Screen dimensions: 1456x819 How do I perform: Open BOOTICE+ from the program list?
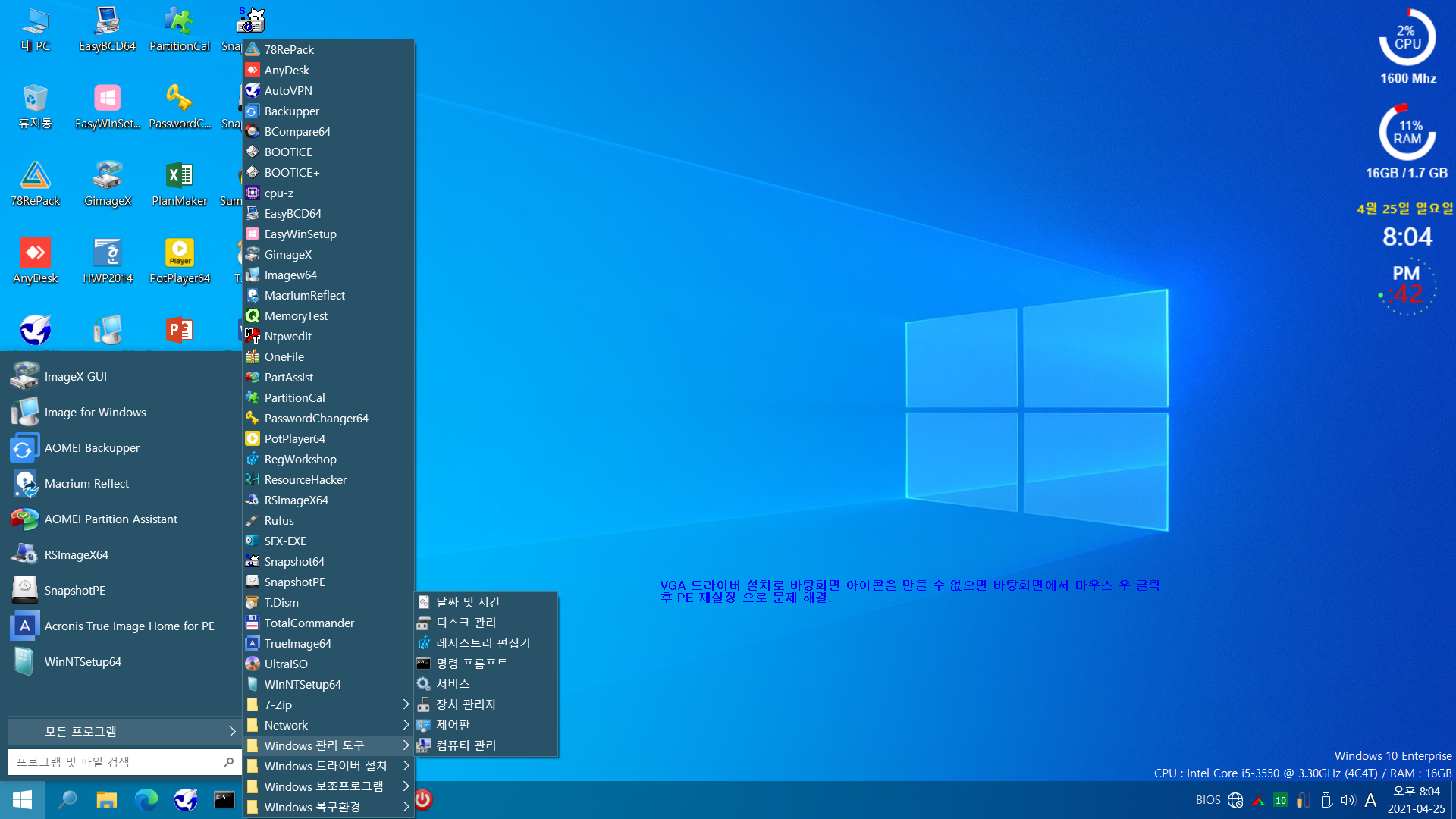(329, 172)
